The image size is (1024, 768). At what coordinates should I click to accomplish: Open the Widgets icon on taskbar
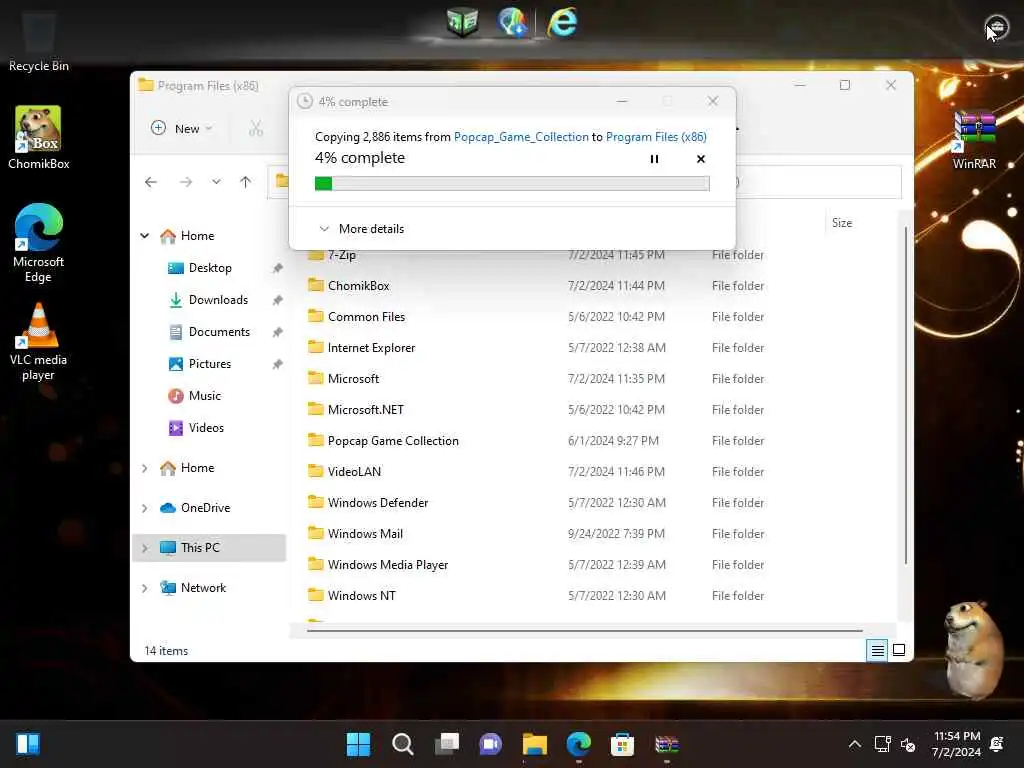(x=28, y=744)
